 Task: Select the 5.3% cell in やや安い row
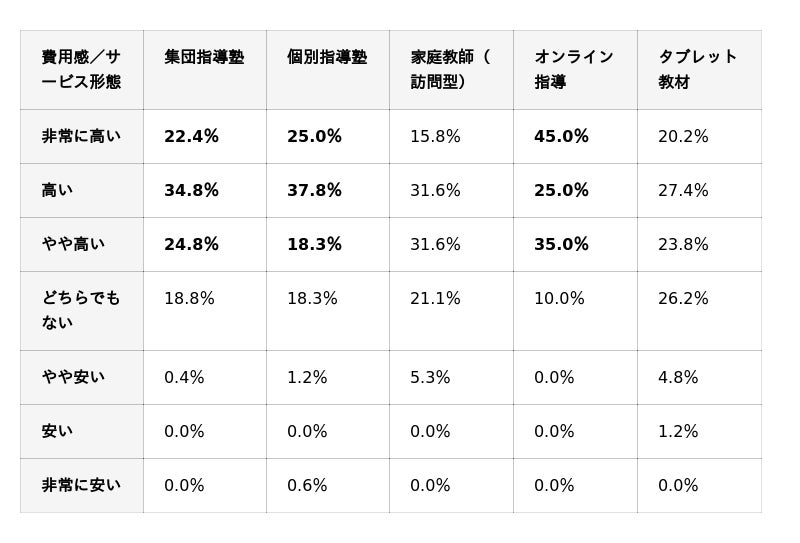(x=430, y=378)
